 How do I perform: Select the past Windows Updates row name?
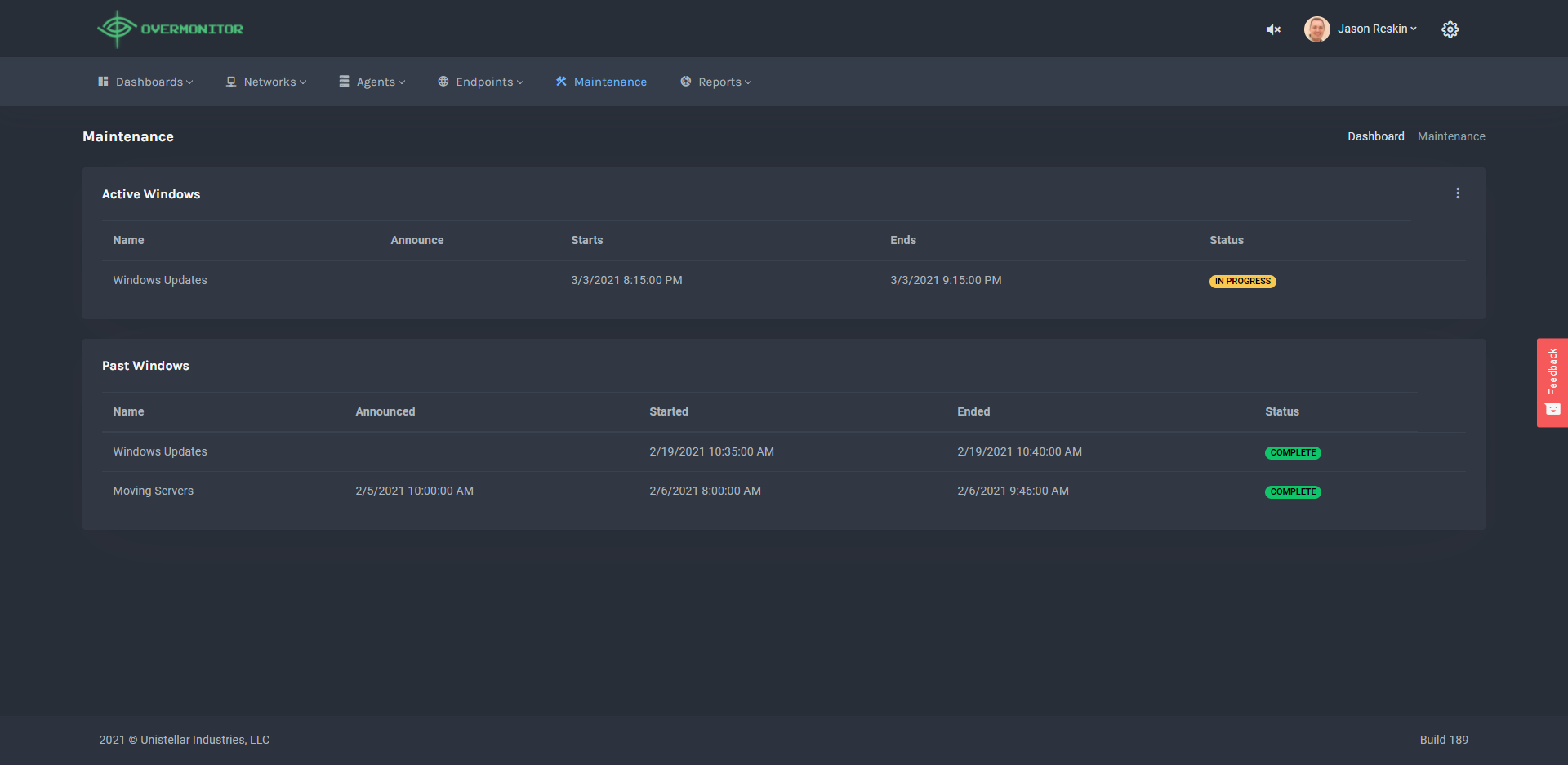(x=160, y=451)
